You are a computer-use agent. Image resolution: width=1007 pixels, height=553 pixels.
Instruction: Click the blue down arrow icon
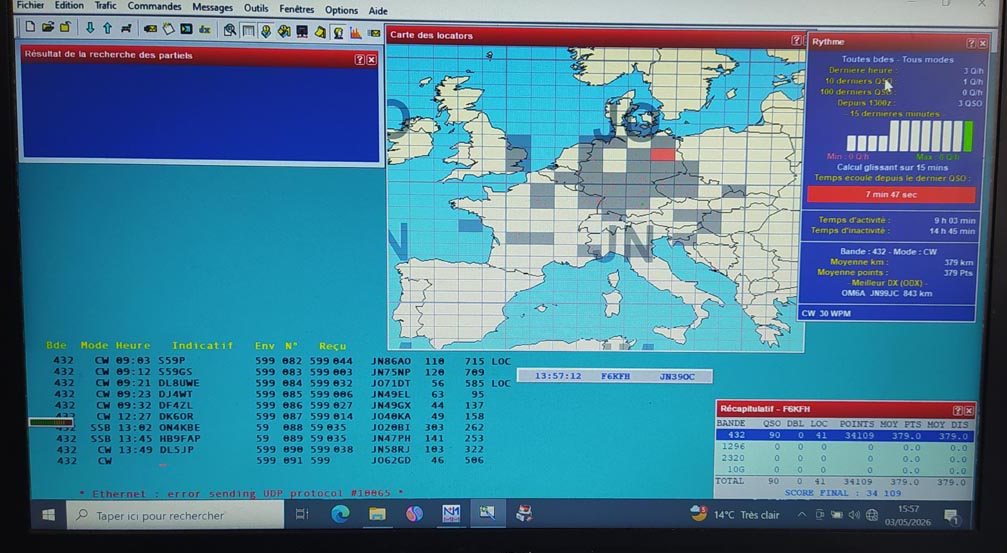tap(90, 28)
